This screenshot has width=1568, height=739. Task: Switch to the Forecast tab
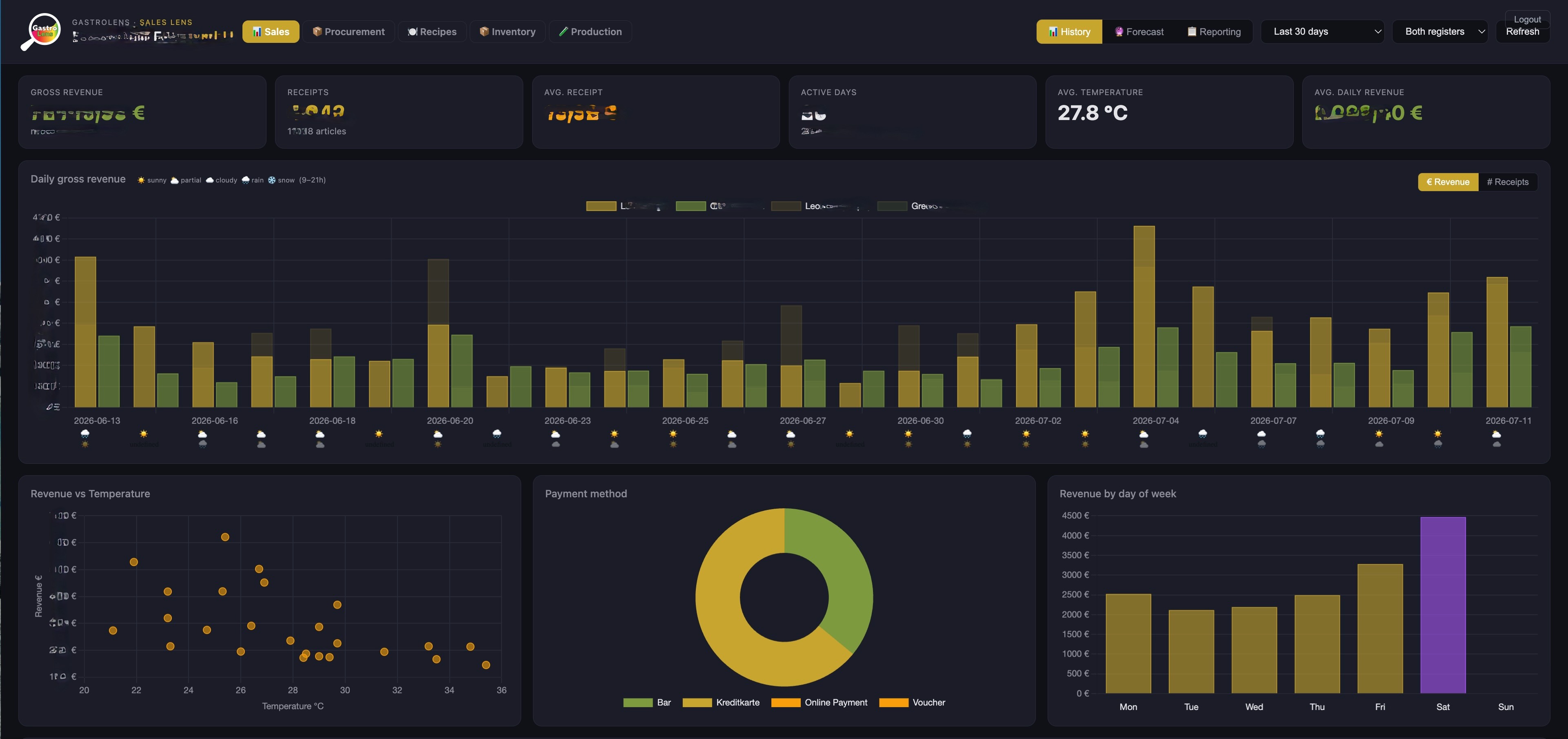pos(1139,32)
